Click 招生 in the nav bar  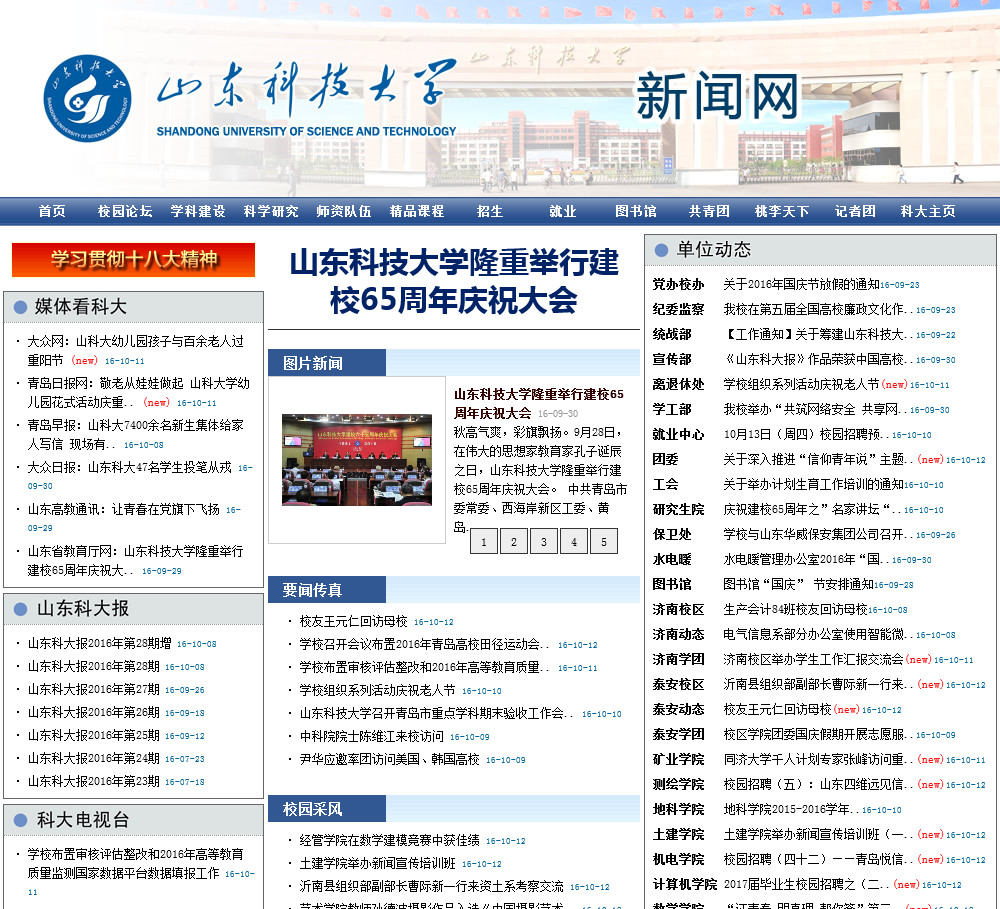coord(490,211)
